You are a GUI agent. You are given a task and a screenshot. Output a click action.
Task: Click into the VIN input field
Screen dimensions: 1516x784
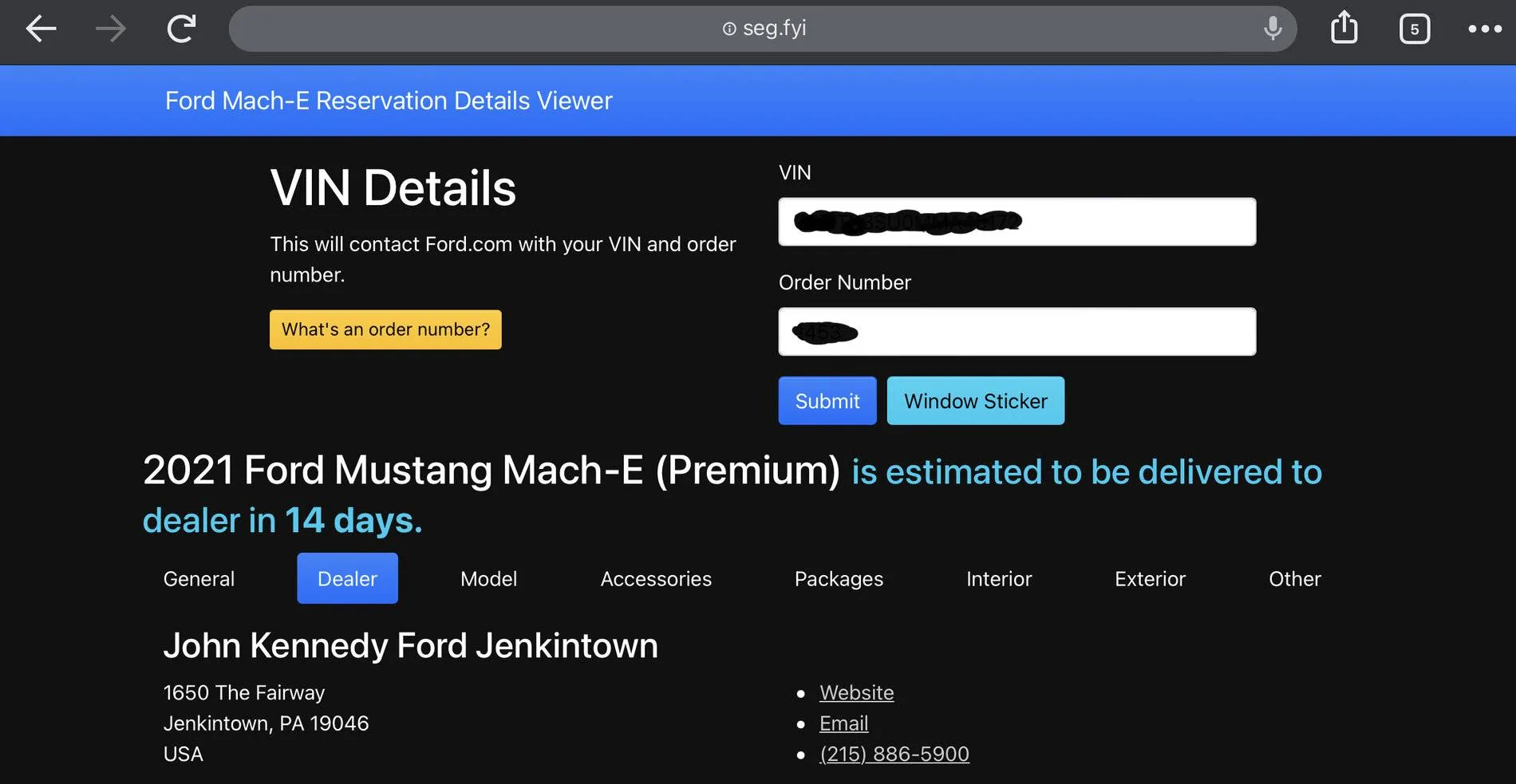tap(1017, 222)
